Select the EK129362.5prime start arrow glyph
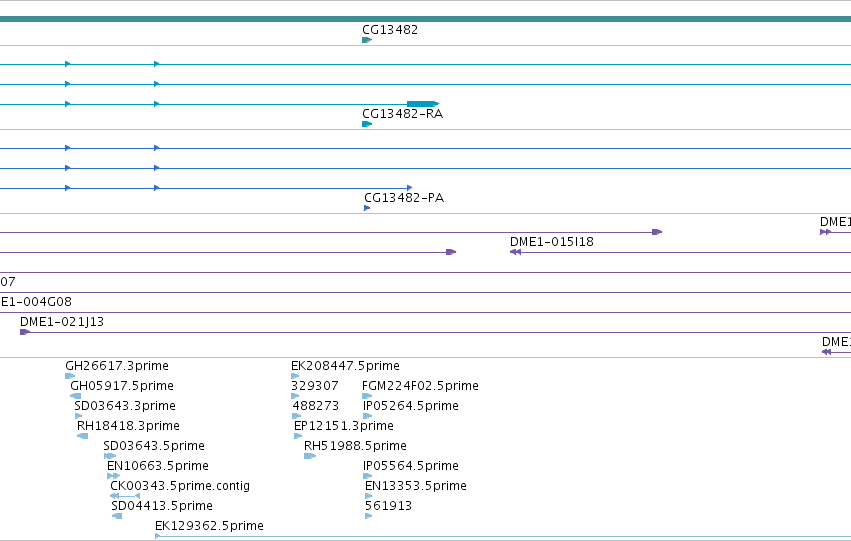Image resolution: width=851 pixels, height=541 pixels. coord(158,536)
